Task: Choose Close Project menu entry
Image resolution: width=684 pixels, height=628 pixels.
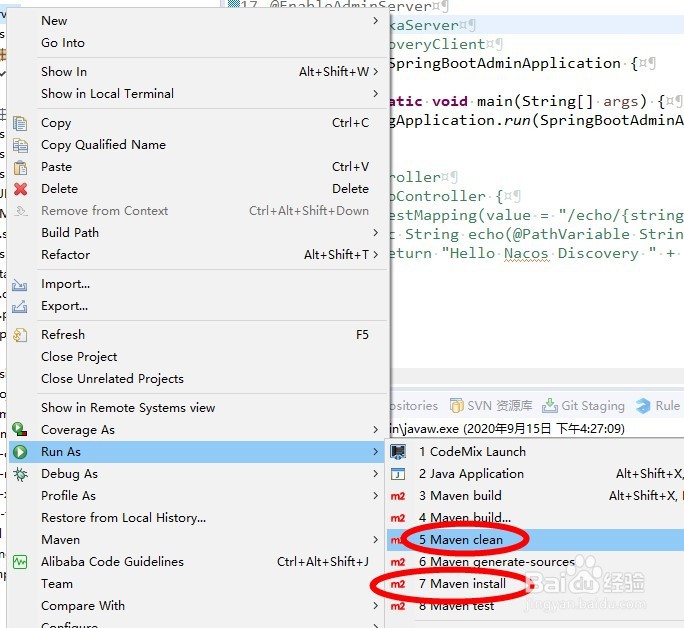Action: (x=79, y=357)
